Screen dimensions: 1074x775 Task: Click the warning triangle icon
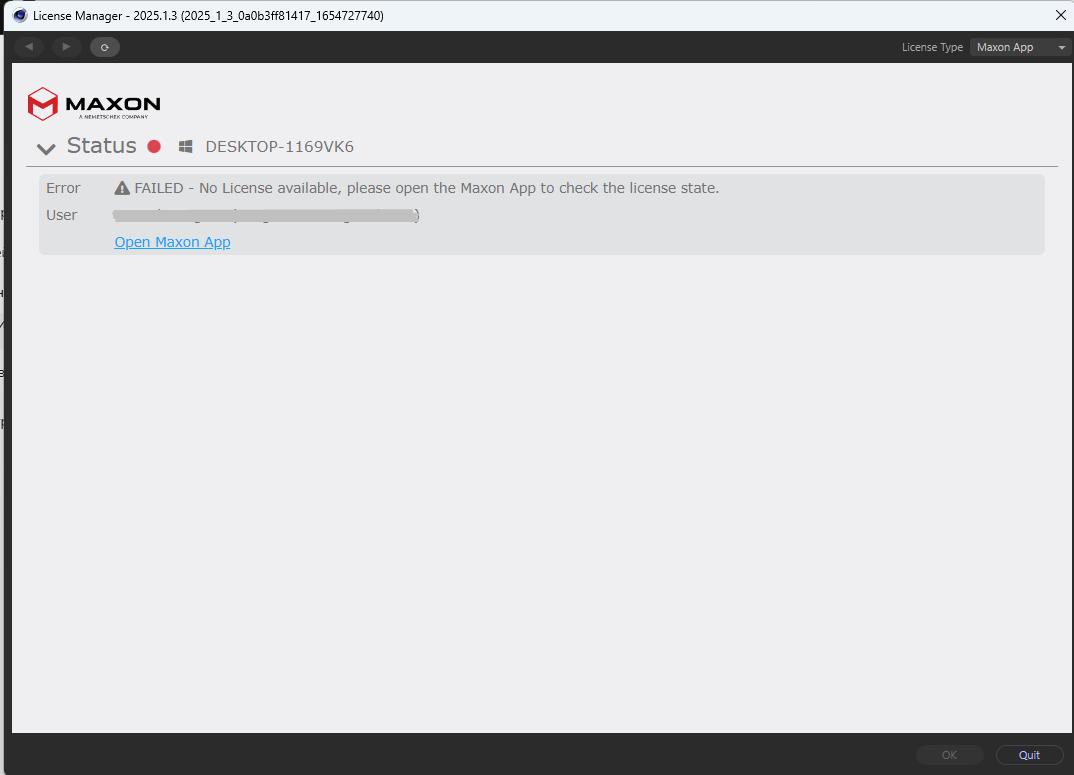(x=122, y=188)
